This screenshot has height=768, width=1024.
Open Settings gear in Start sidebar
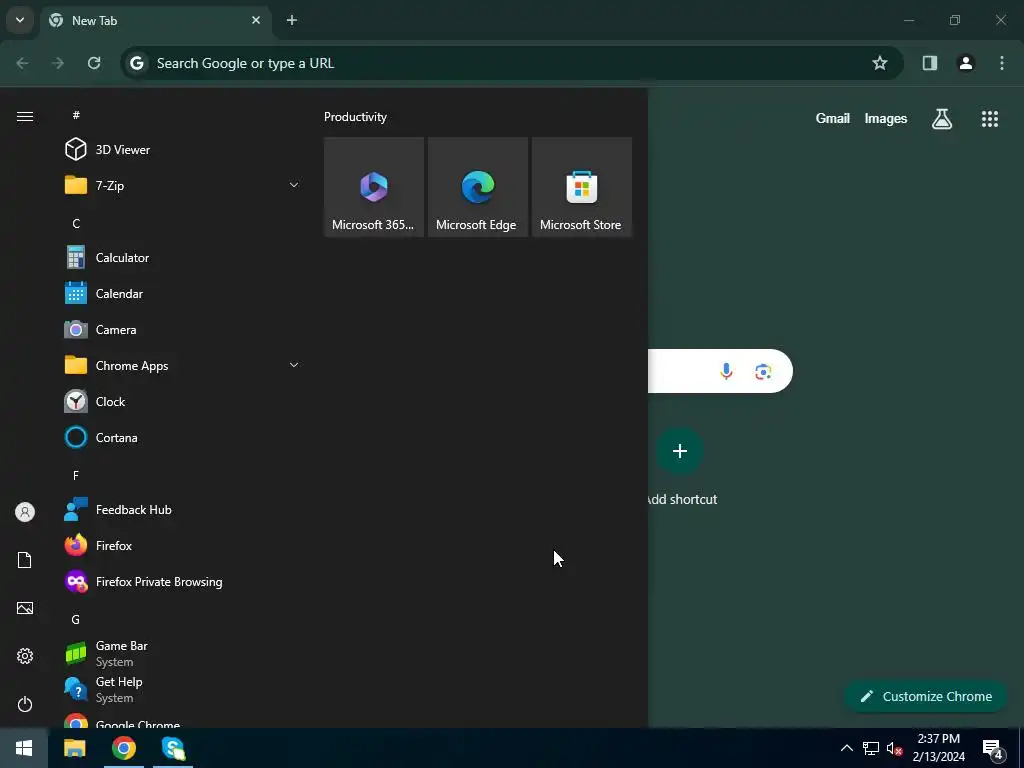click(25, 656)
